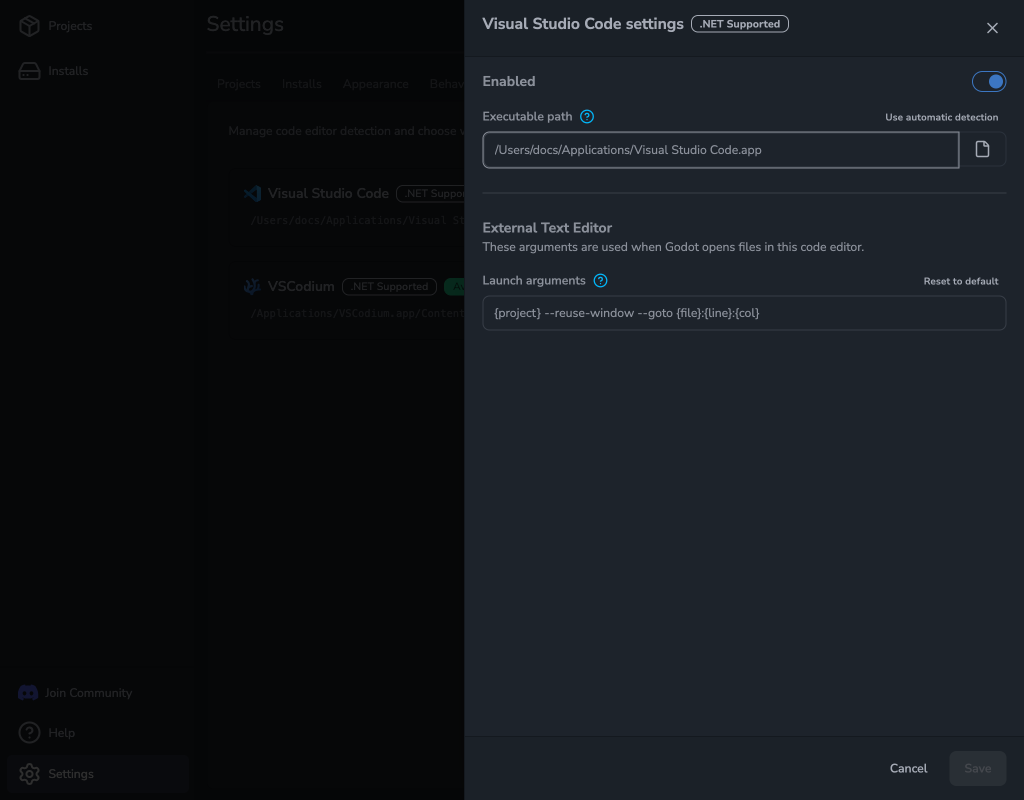Click VSCodium .NET Supported badge
This screenshot has height=800, width=1024.
[x=389, y=287]
